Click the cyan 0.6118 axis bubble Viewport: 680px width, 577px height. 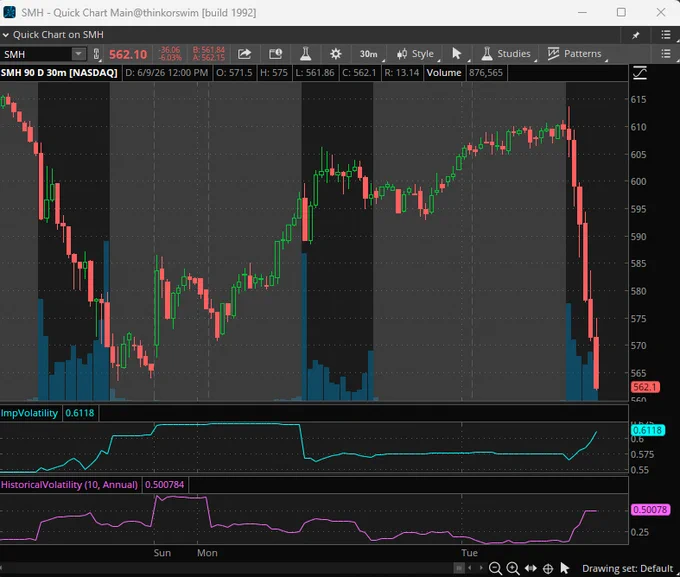[647, 430]
